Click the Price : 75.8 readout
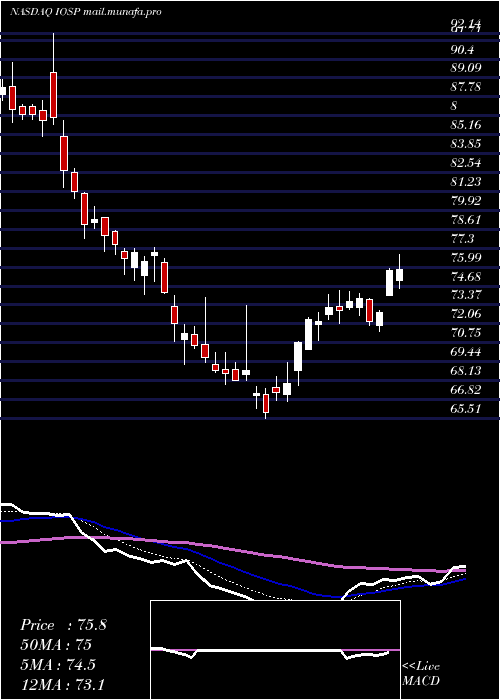The width and height of the screenshot is (500, 700). 63,625
